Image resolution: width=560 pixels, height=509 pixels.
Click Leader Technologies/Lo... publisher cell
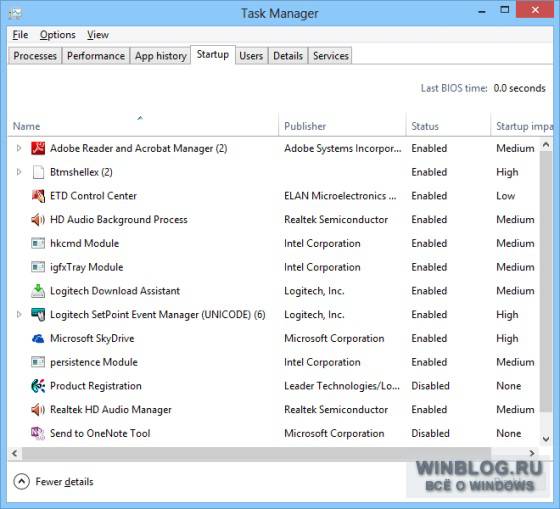(x=342, y=386)
